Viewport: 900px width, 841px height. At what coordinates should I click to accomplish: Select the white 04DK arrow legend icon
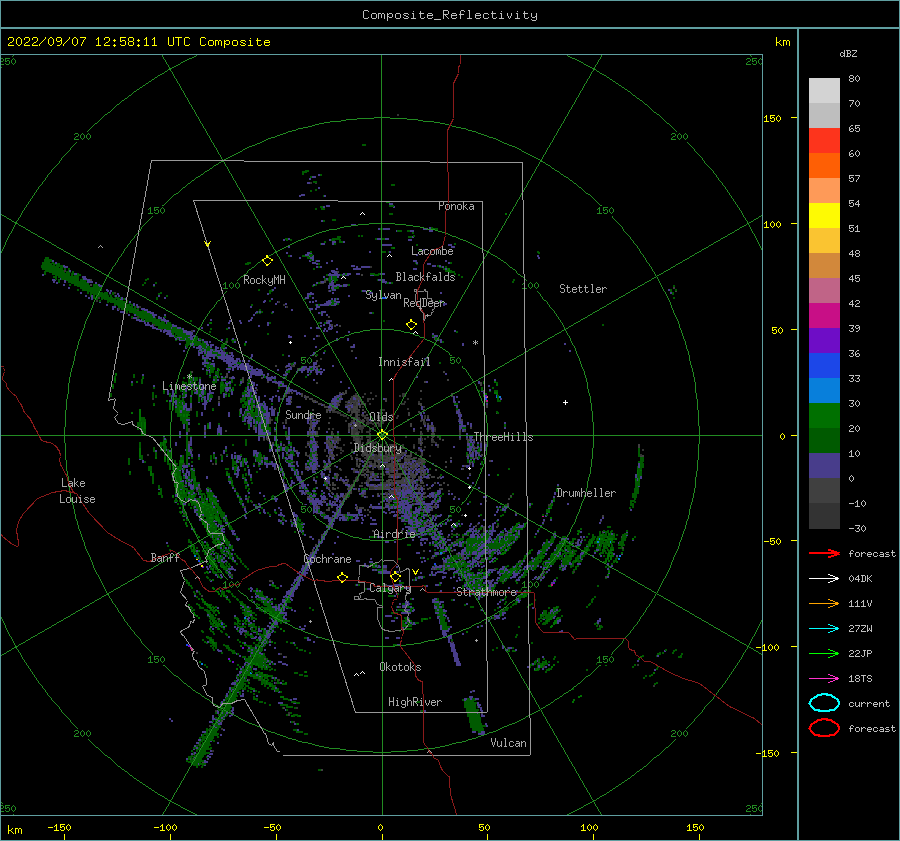coord(824,578)
